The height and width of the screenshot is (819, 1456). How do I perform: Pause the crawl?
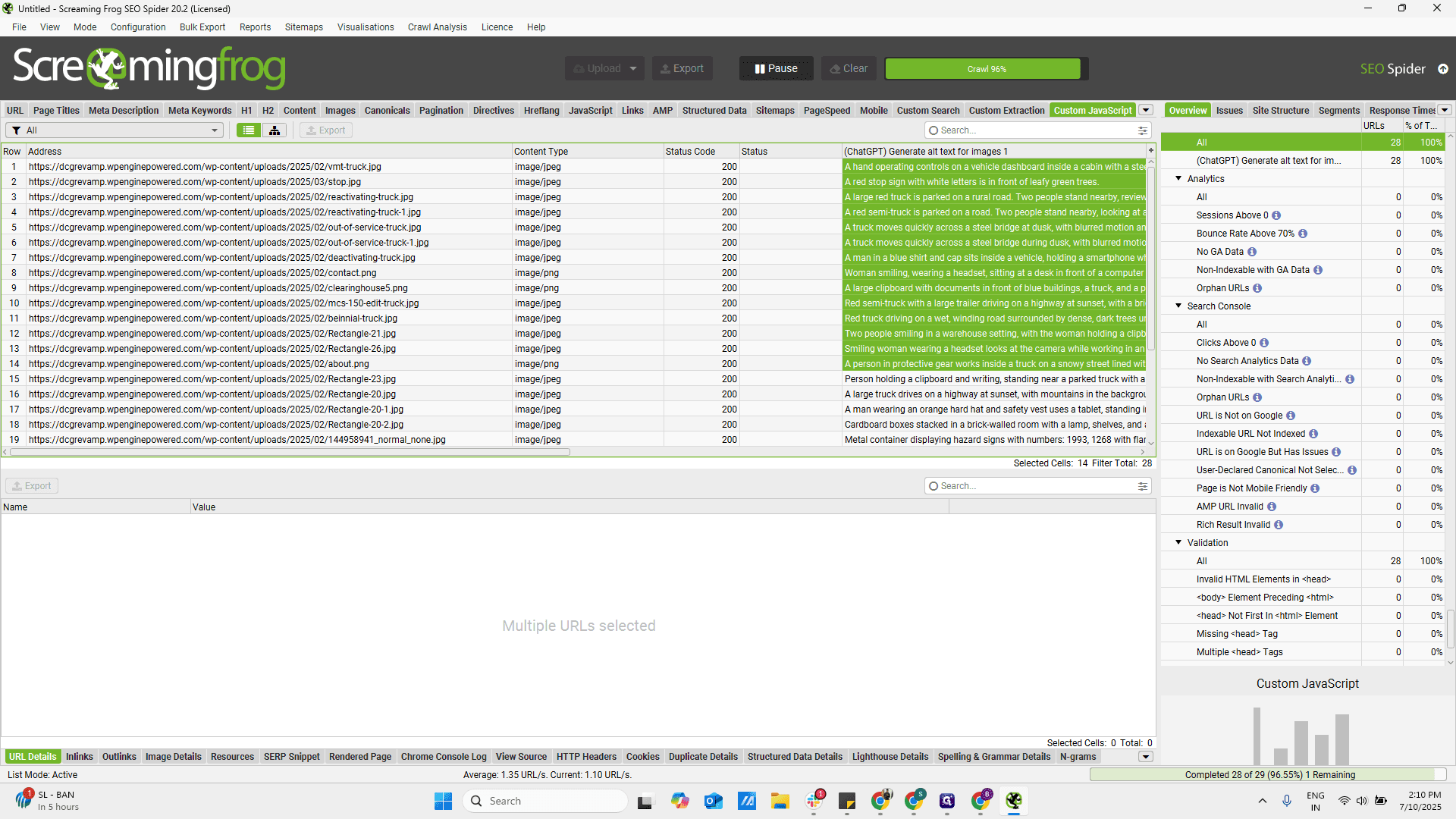point(777,68)
